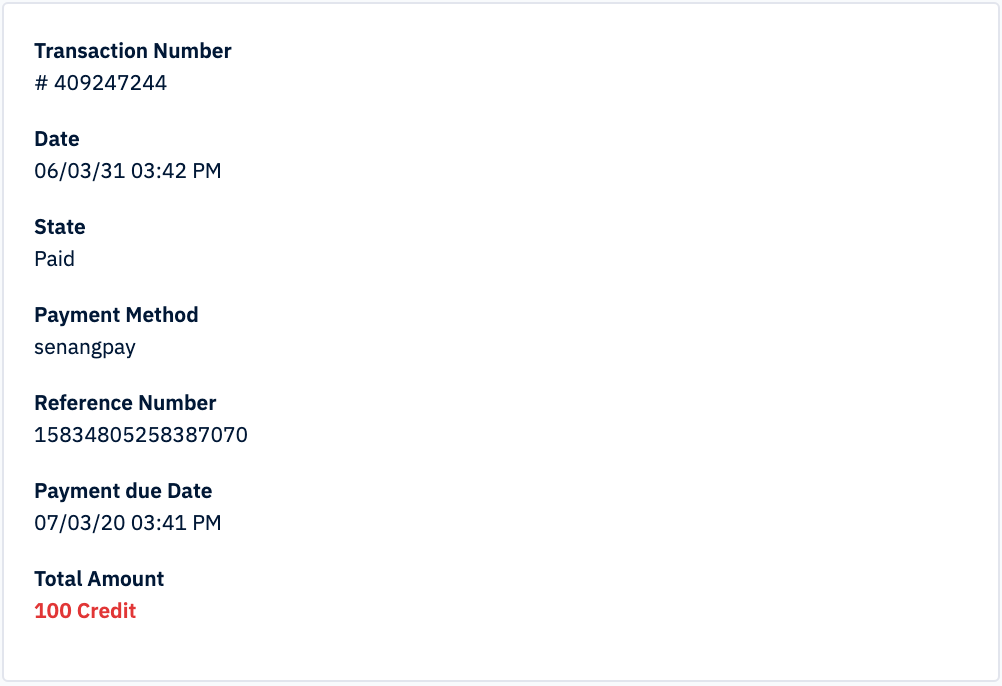This screenshot has height=686, width=1002.
Task: Click the Total Amount label
Action: (x=99, y=579)
